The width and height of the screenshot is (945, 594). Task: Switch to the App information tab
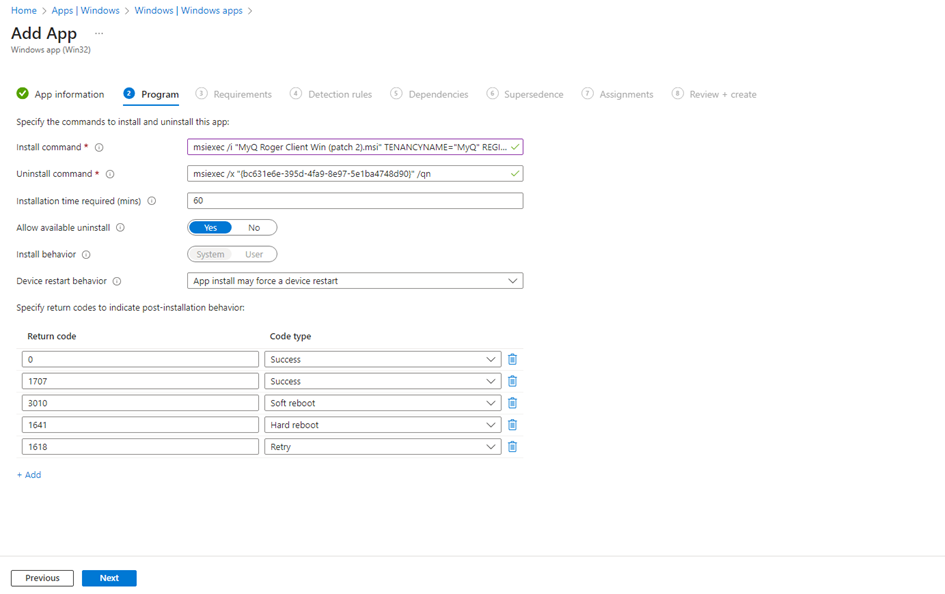coord(68,94)
